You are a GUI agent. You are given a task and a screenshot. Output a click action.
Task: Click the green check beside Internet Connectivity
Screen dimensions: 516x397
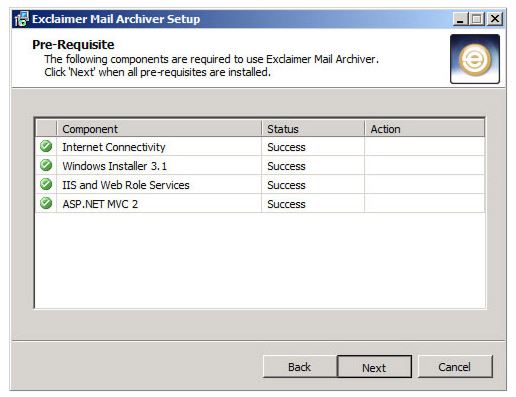tap(46, 146)
